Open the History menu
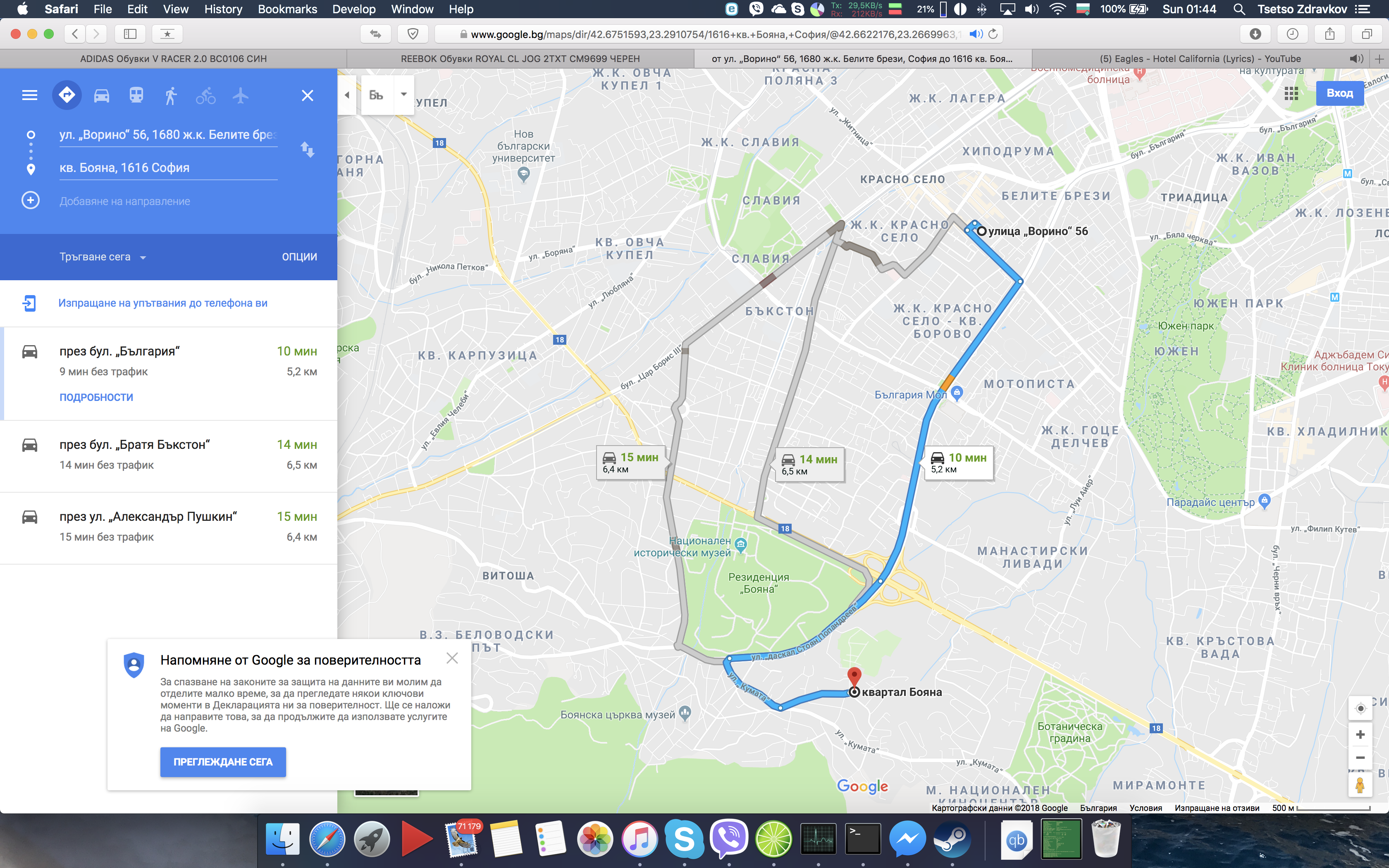The height and width of the screenshot is (868, 1389). pyautogui.click(x=223, y=9)
